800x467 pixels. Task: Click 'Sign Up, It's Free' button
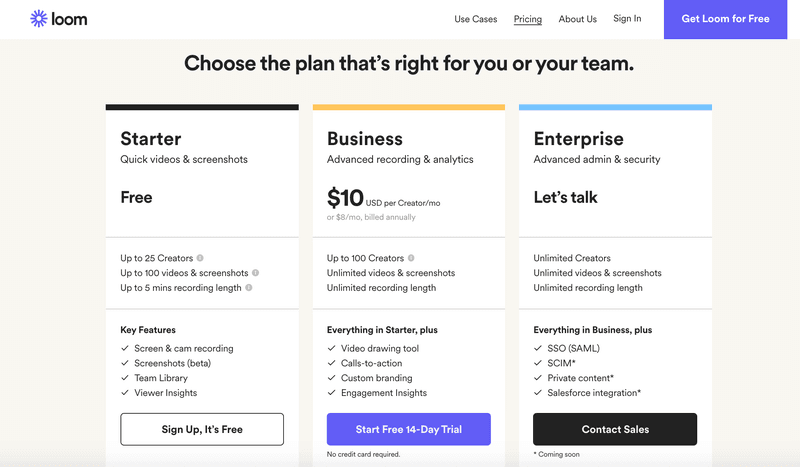point(202,429)
